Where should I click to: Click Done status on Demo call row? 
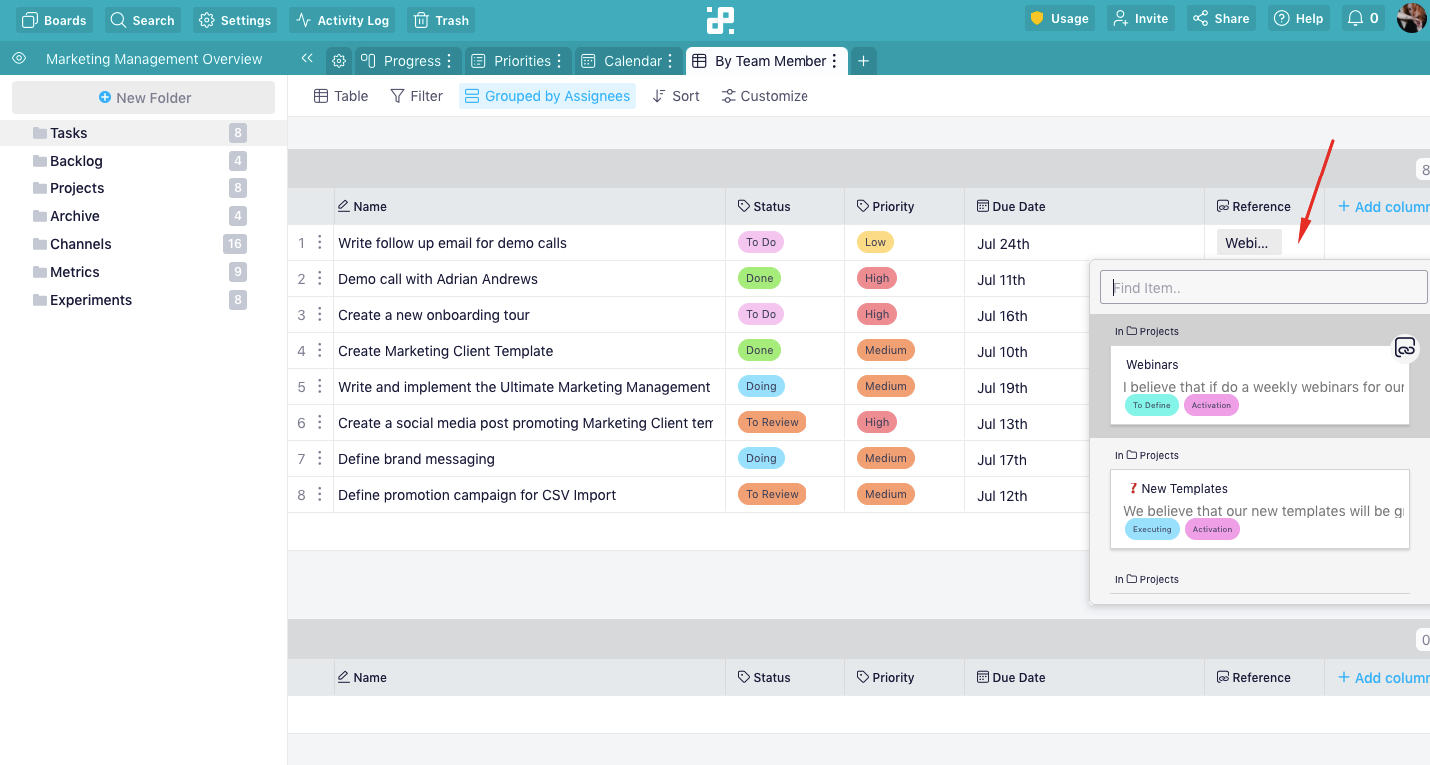759,278
